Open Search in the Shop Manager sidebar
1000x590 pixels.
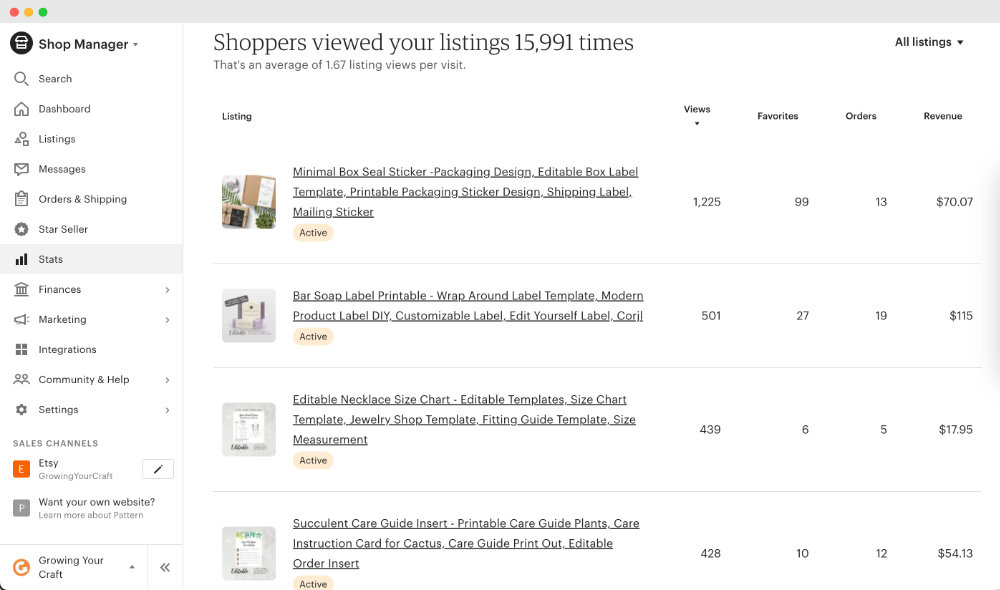click(59, 78)
